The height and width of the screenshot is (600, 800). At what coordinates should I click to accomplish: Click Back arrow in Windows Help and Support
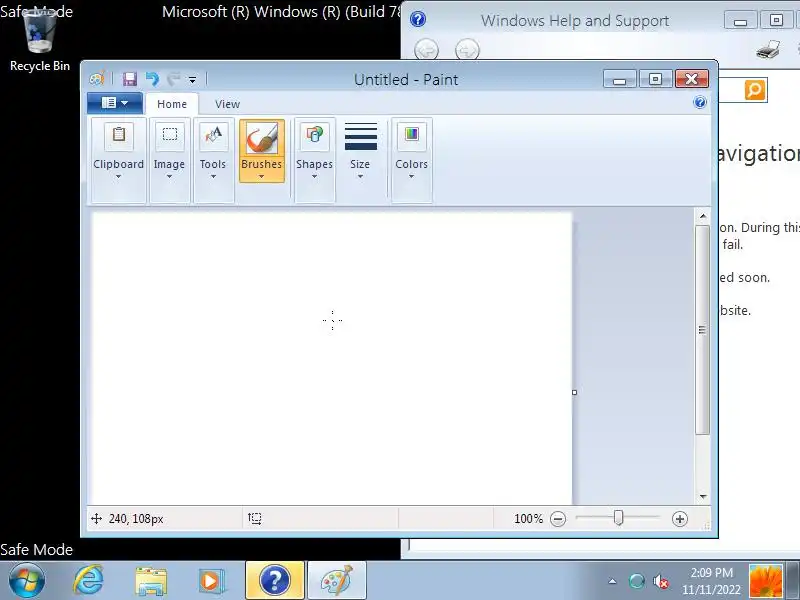427,50
